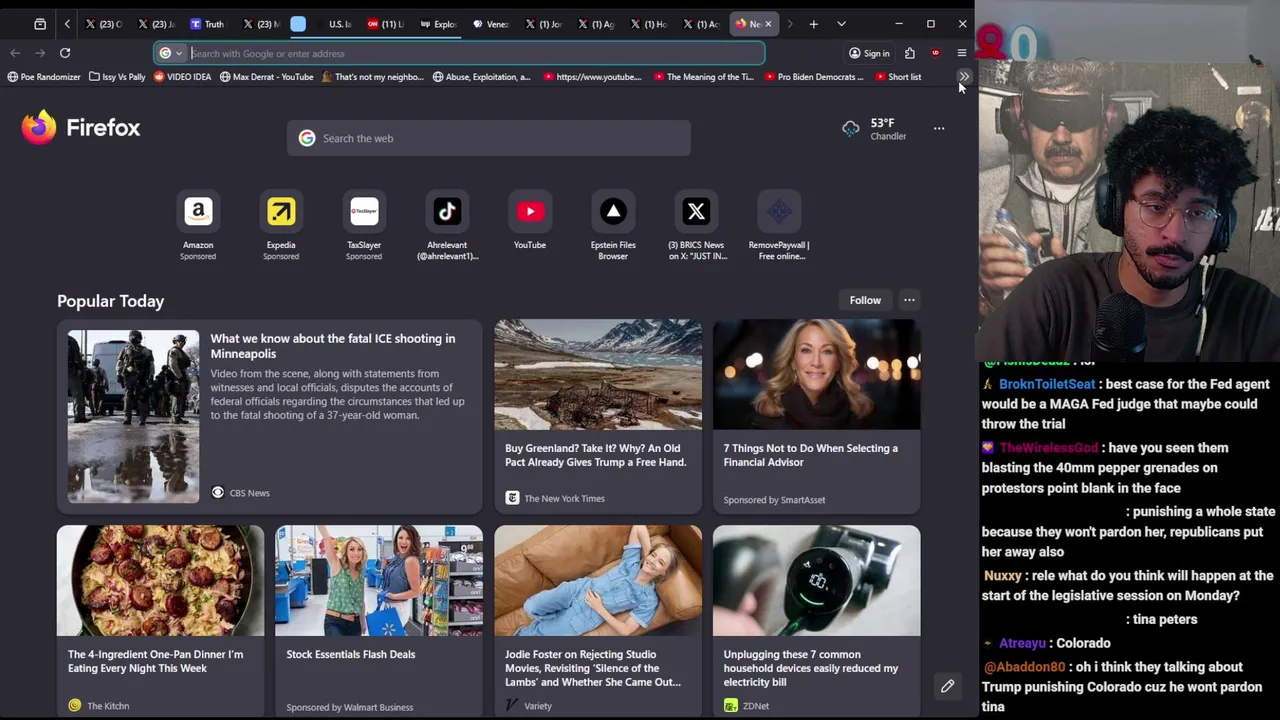
Task: Open Poe Randomizer bookmark
Action: pos(44,77)
